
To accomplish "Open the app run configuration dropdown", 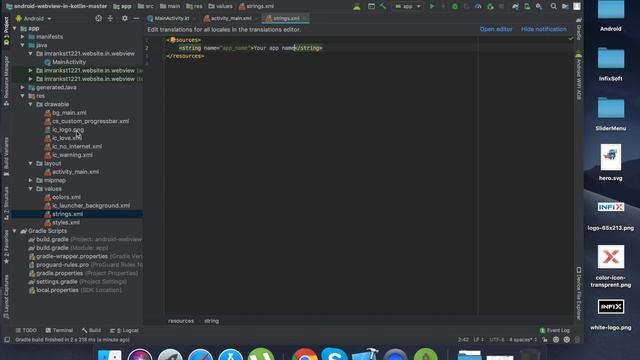I will click(x=407, y=6).
